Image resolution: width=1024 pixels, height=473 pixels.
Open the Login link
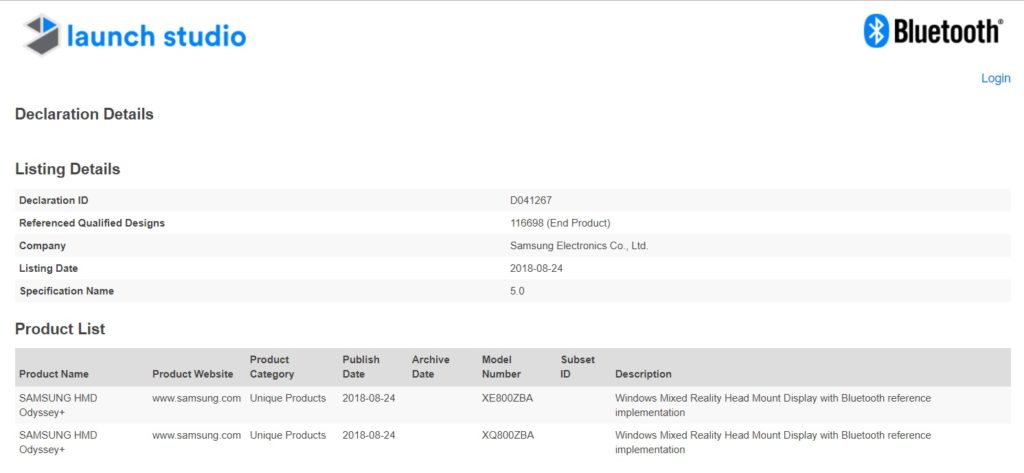[x=995, y=78]
